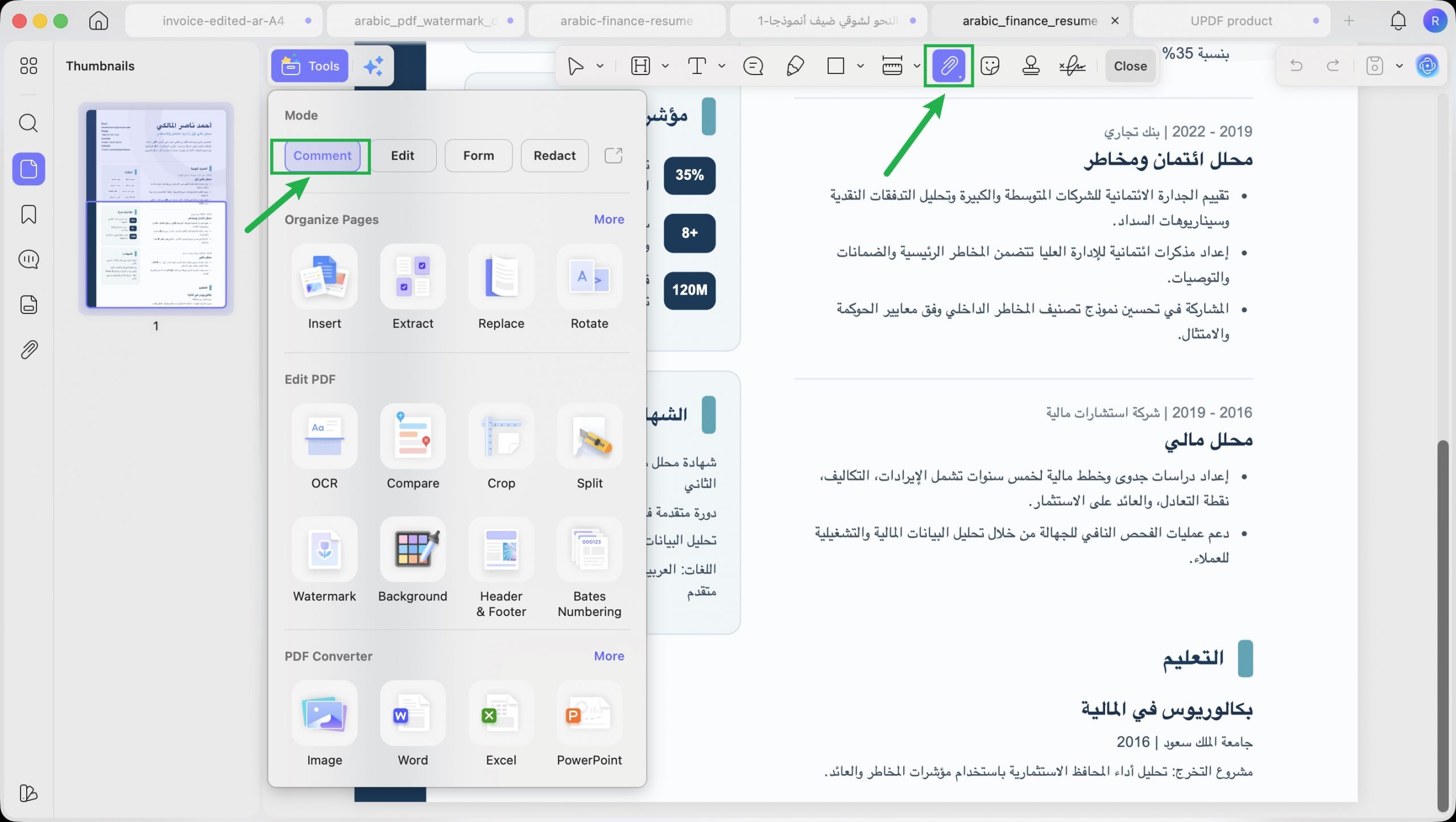
Task: Open Compare tool
Action: pos(413,447)
